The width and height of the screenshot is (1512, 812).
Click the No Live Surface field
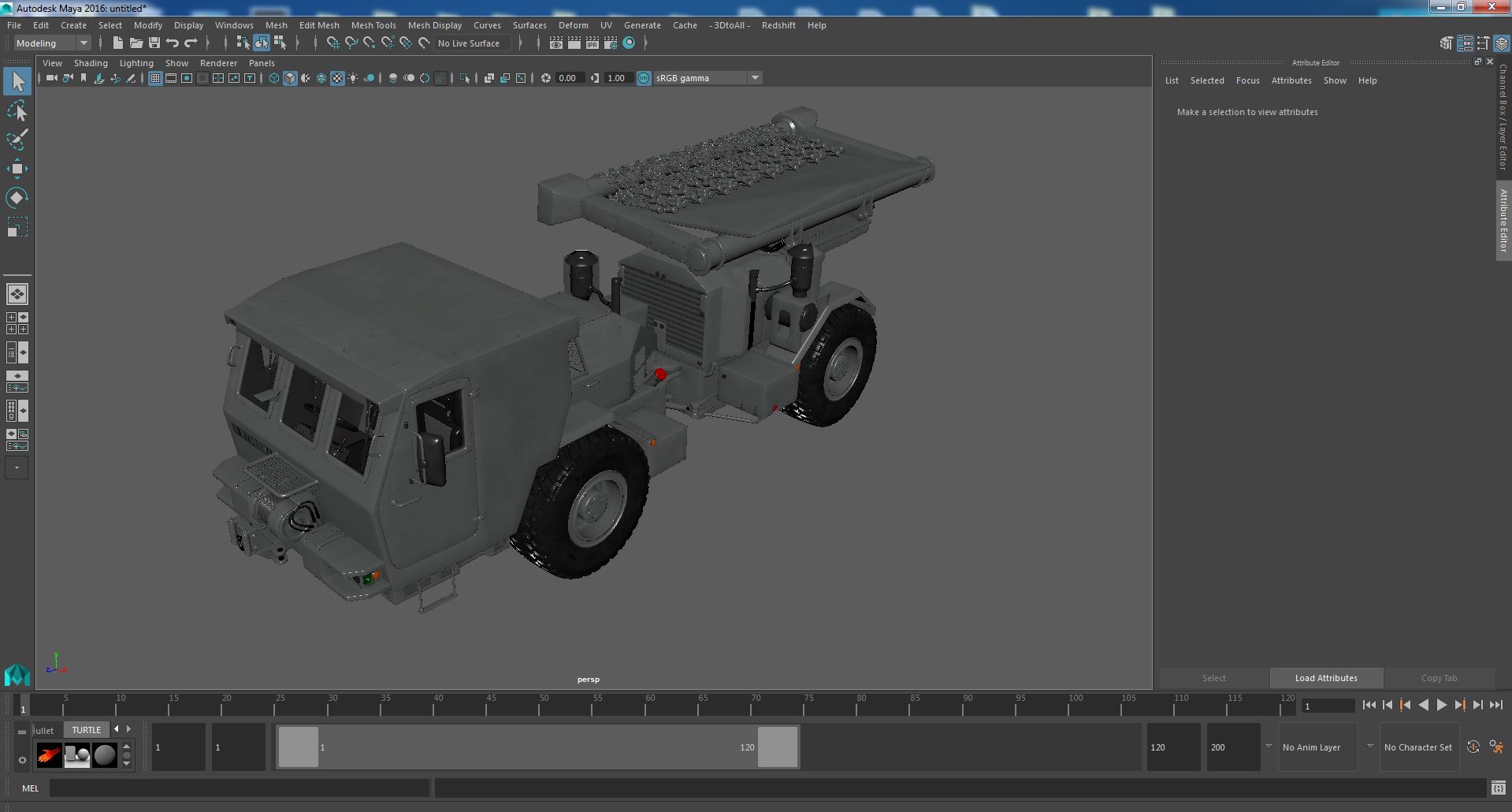(474, 43)
